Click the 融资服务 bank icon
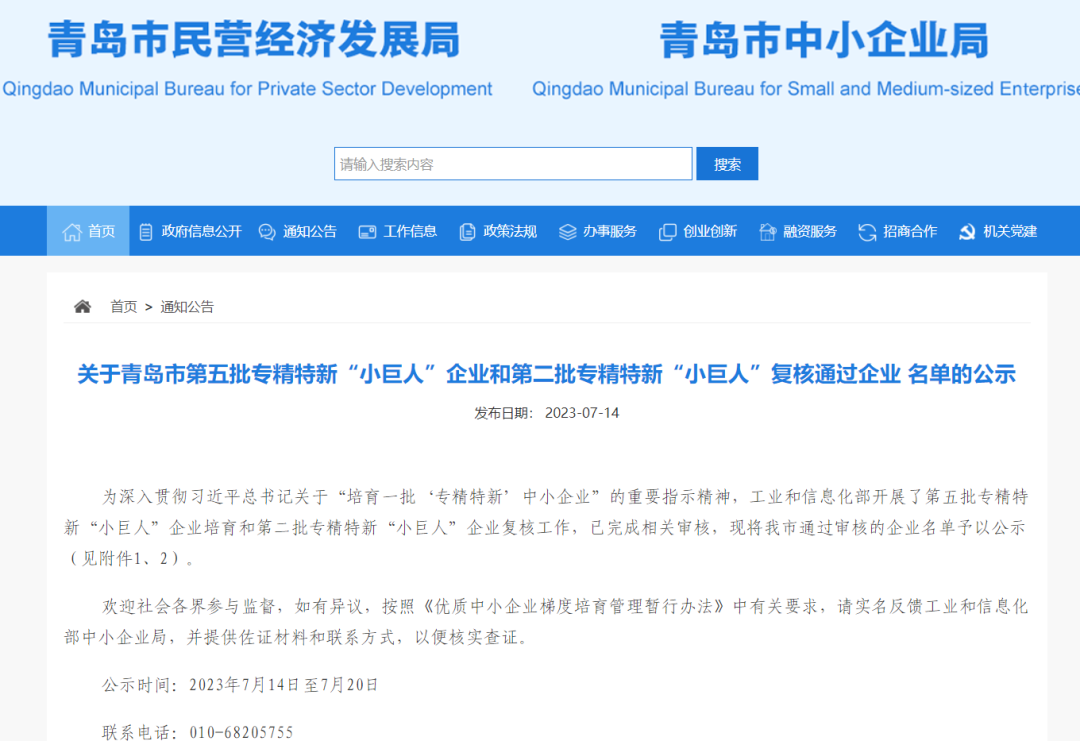This screenshot has width=1080, height=741. 766,231
